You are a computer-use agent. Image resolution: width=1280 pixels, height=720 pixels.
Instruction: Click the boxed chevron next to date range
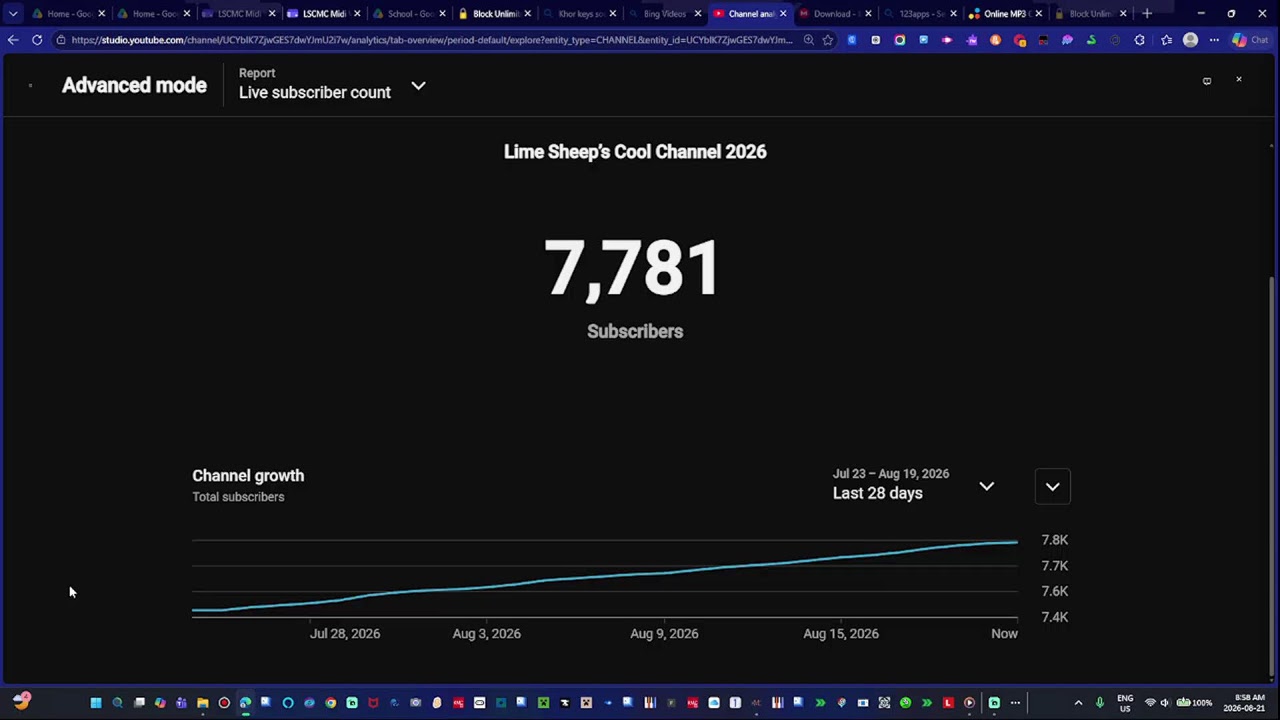(1052, 487)
